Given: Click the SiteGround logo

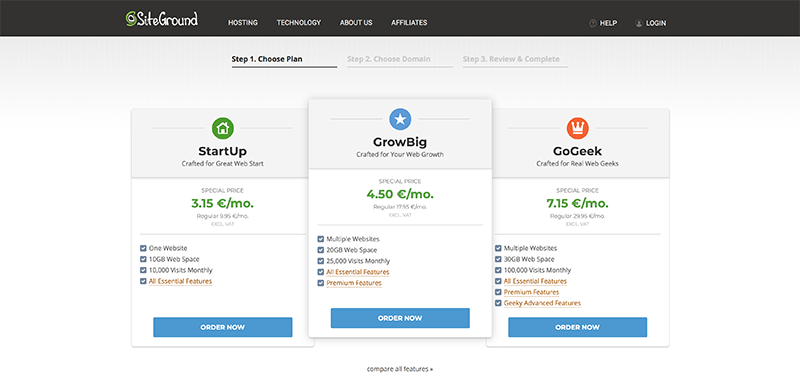Looking at the screenshot, I should tap(162, 19).
